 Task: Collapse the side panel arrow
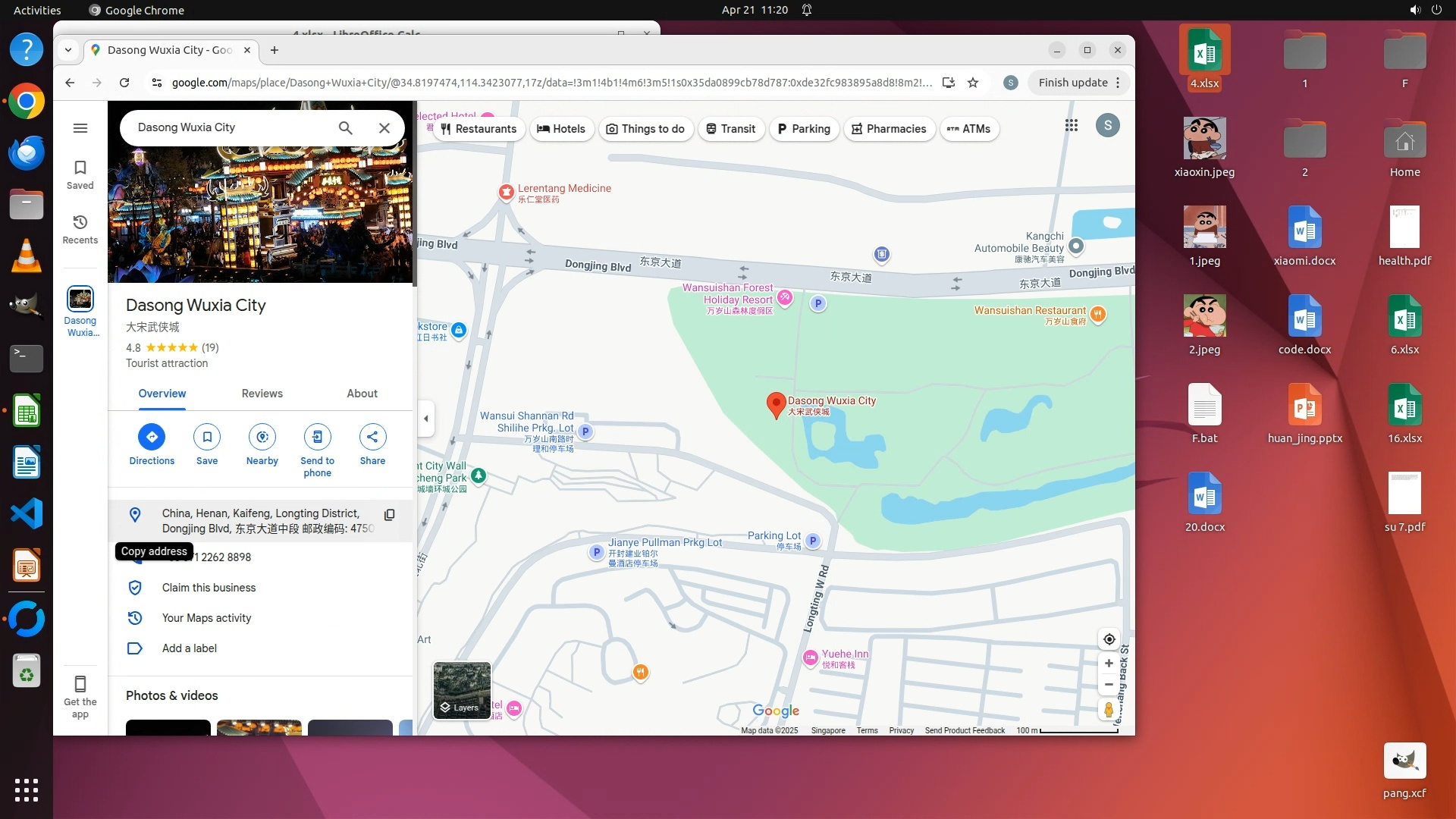tap(426, 419)
